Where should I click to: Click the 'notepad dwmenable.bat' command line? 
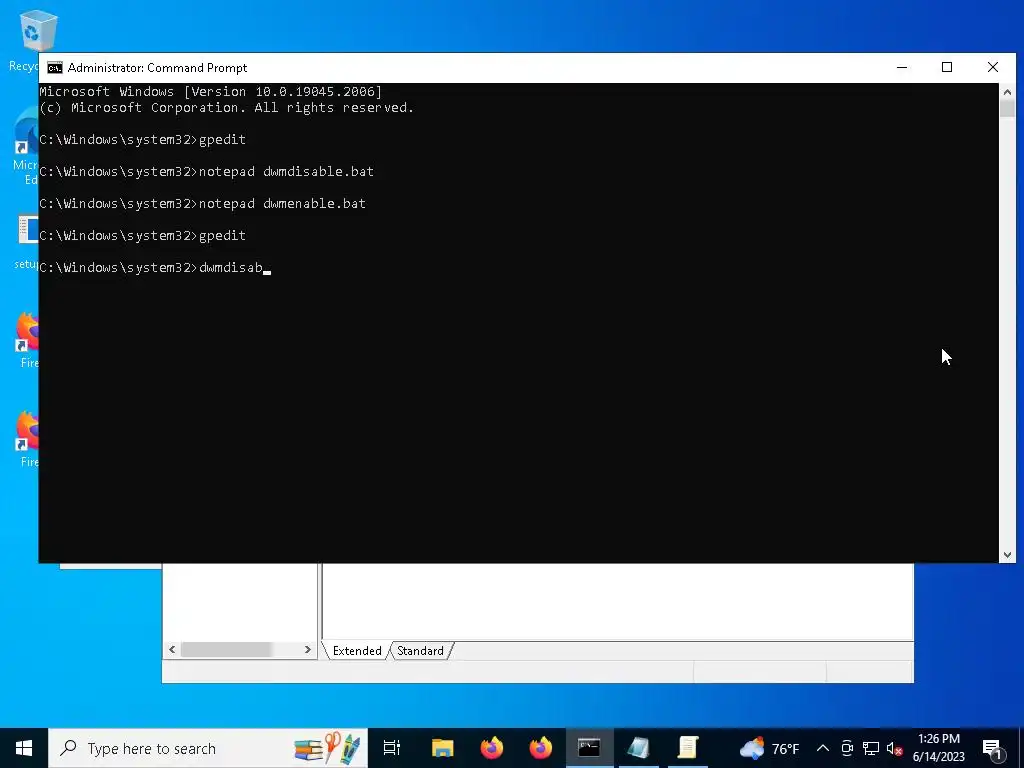202,204
